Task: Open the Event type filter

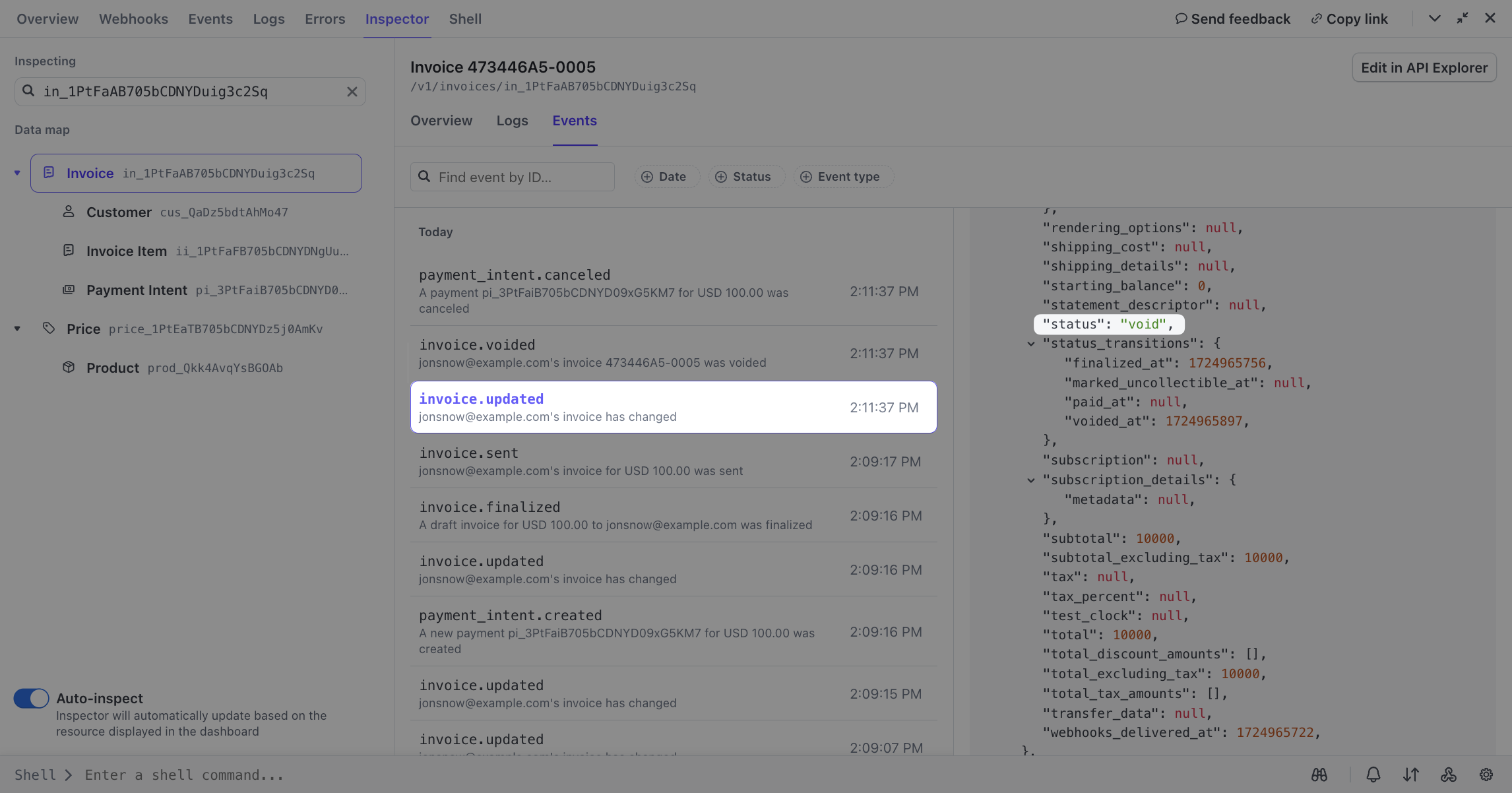Action: point(840,177)
